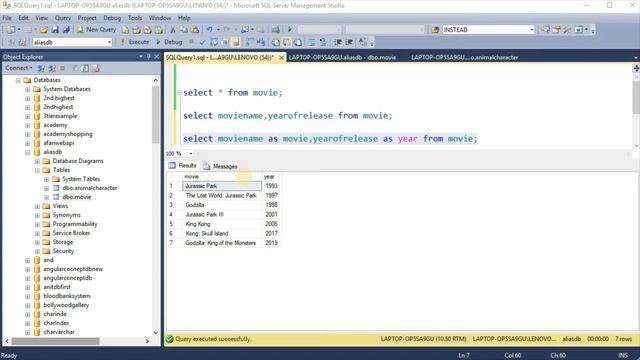Collapse the Databases node
This screenshot has width=640, height=360.
[18, 80]
